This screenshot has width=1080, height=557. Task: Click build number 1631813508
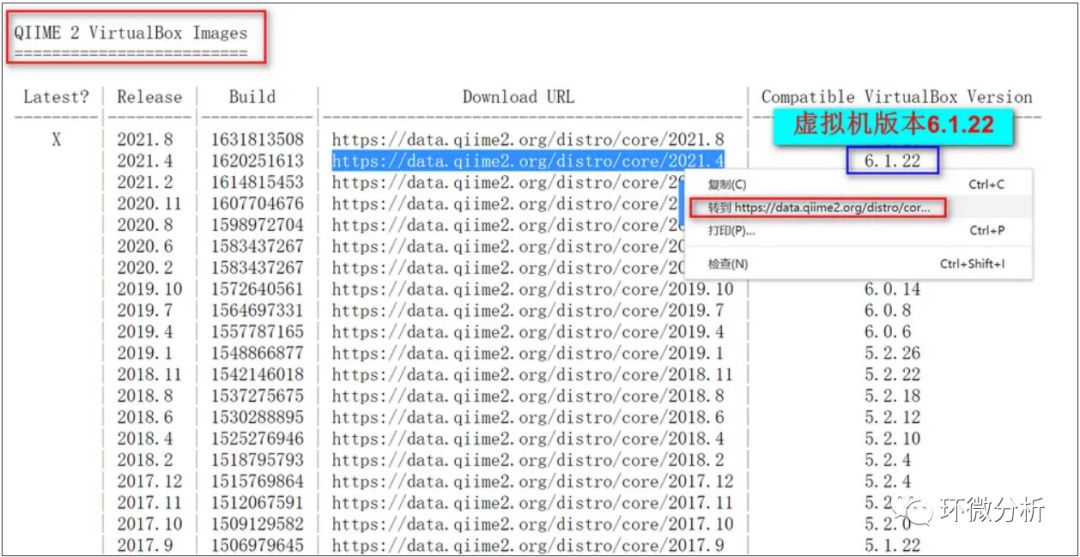pyautogui.click(x=257, y=140)
